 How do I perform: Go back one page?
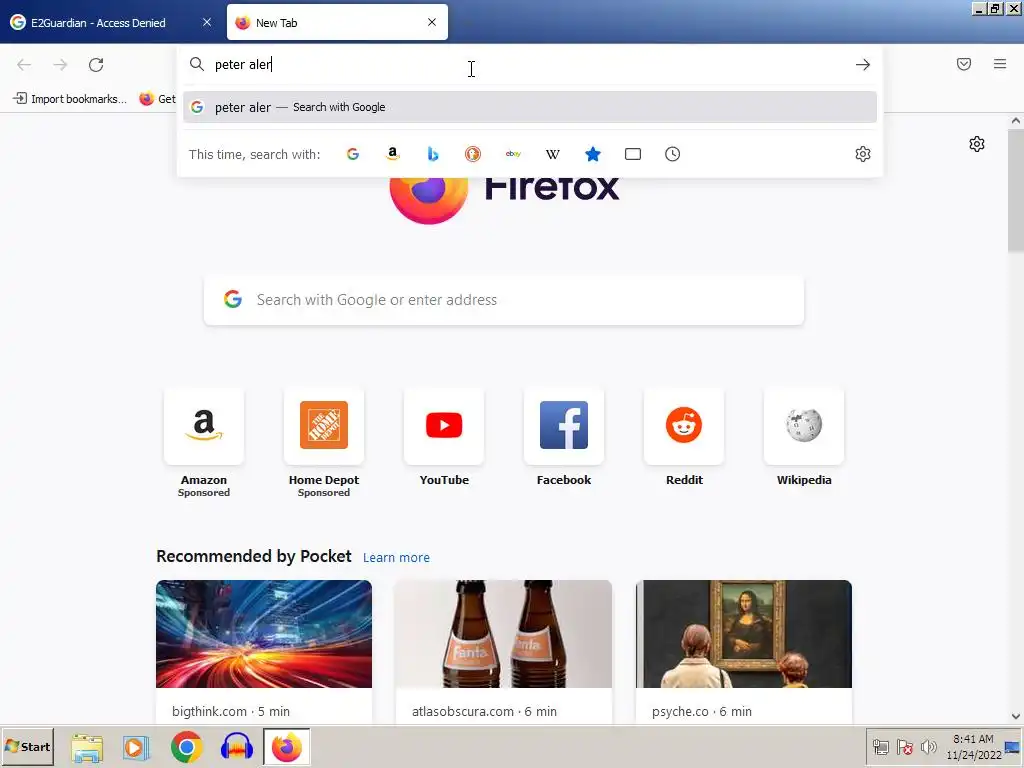pos(24,65)
